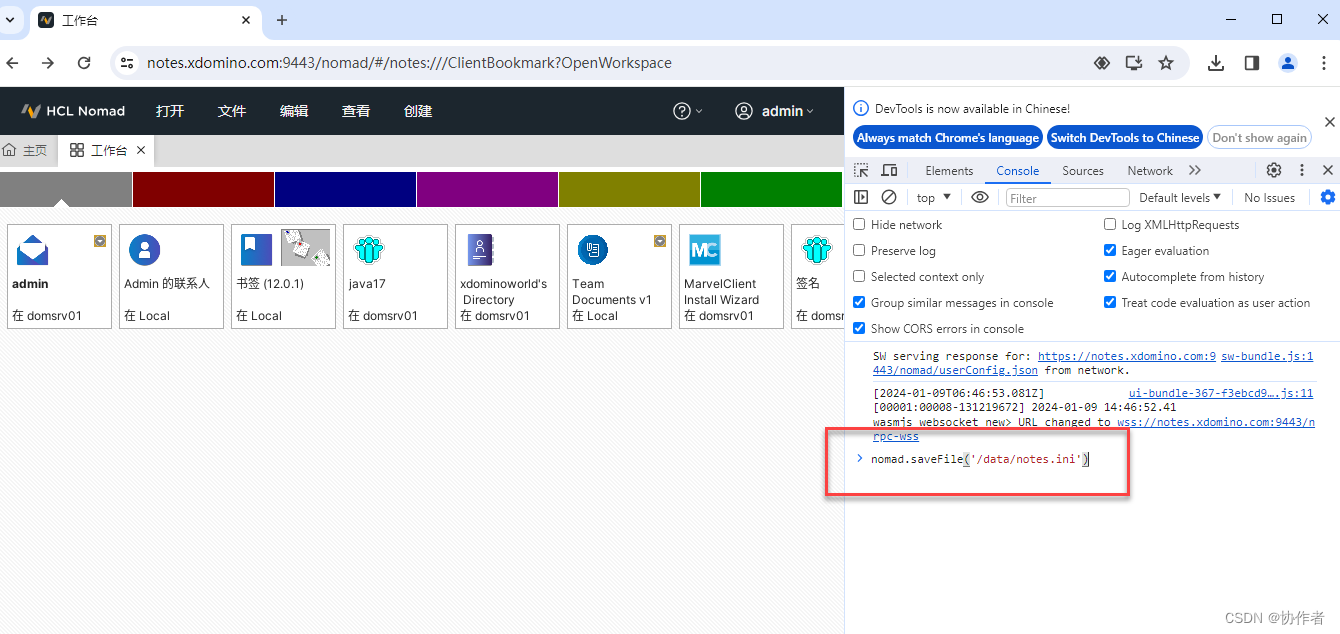Toggle device toolbar icon in DevTools

[889, 171]
